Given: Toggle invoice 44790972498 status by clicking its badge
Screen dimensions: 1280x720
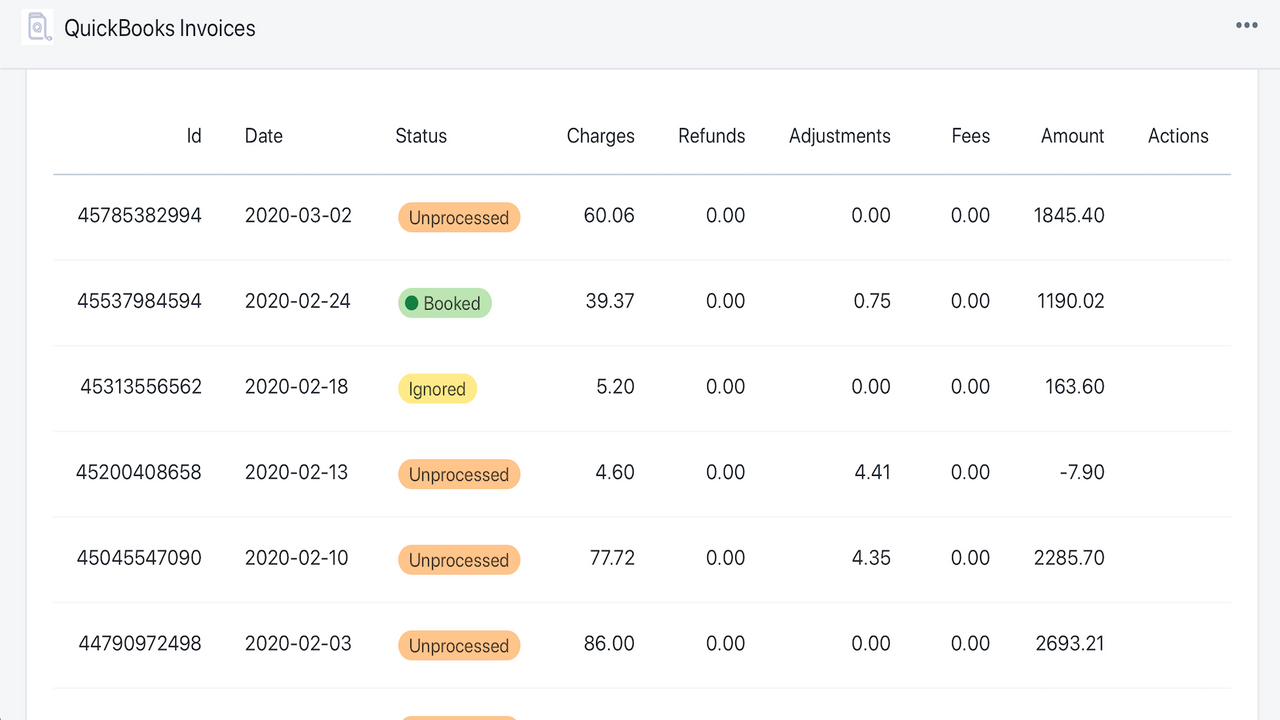Looking at the screenshot, I should pos(458,645).
